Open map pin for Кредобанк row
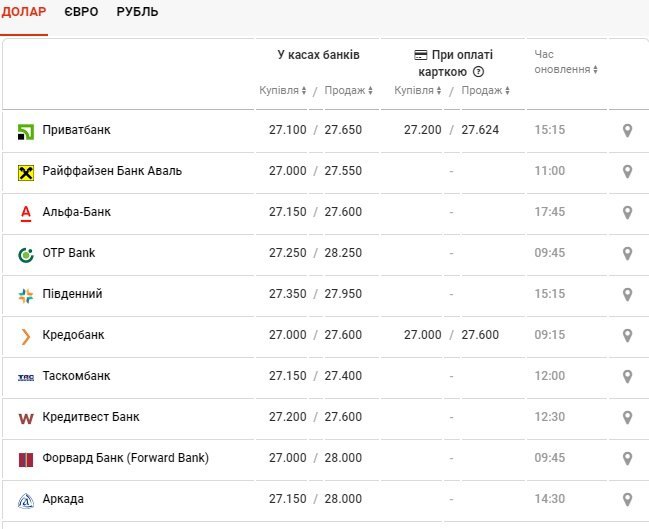 pyautogui.click(x=627, y=336)
